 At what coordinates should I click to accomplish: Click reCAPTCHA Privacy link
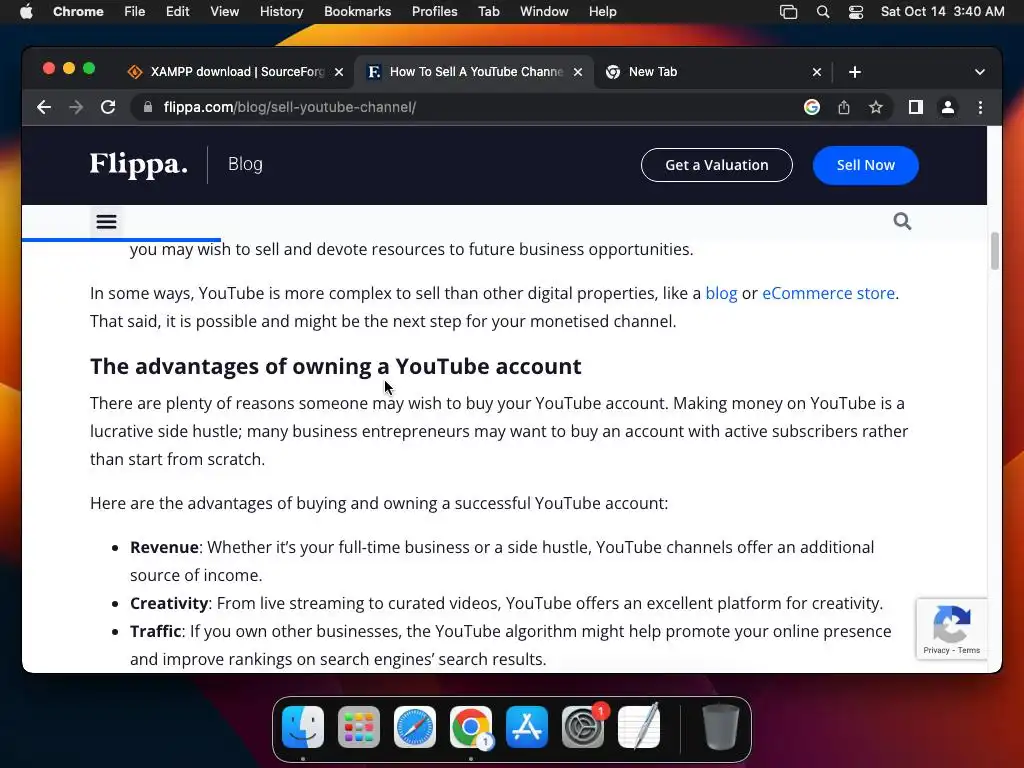point(936,650)
